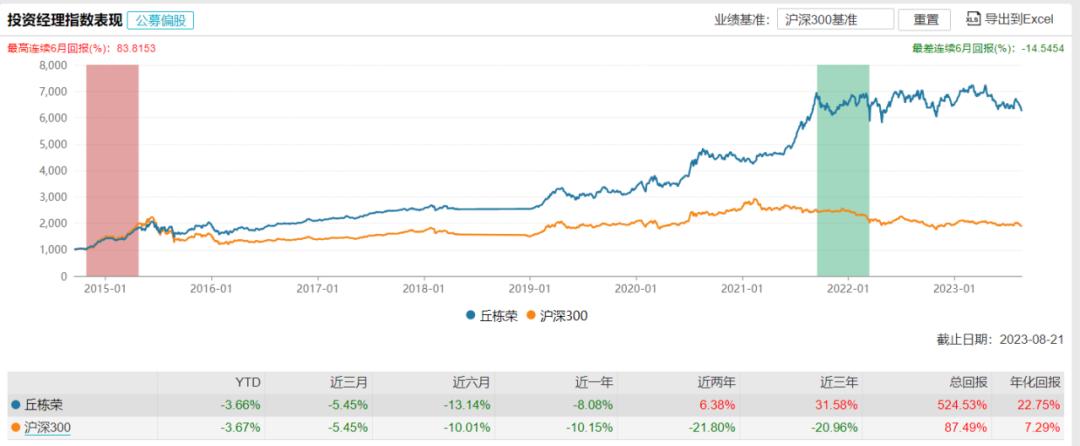
Task: Click the Excel export file icon
Action: tap(974, 19)
